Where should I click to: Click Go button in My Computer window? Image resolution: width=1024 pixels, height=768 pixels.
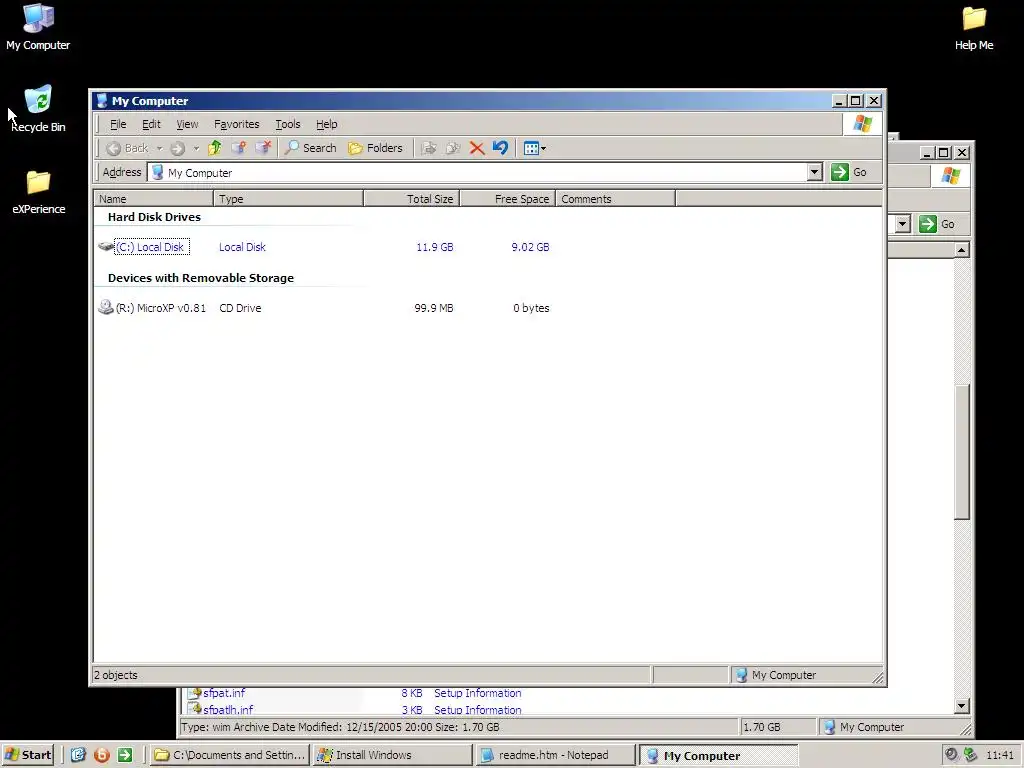pyautogui.click(x=849, y=172)
